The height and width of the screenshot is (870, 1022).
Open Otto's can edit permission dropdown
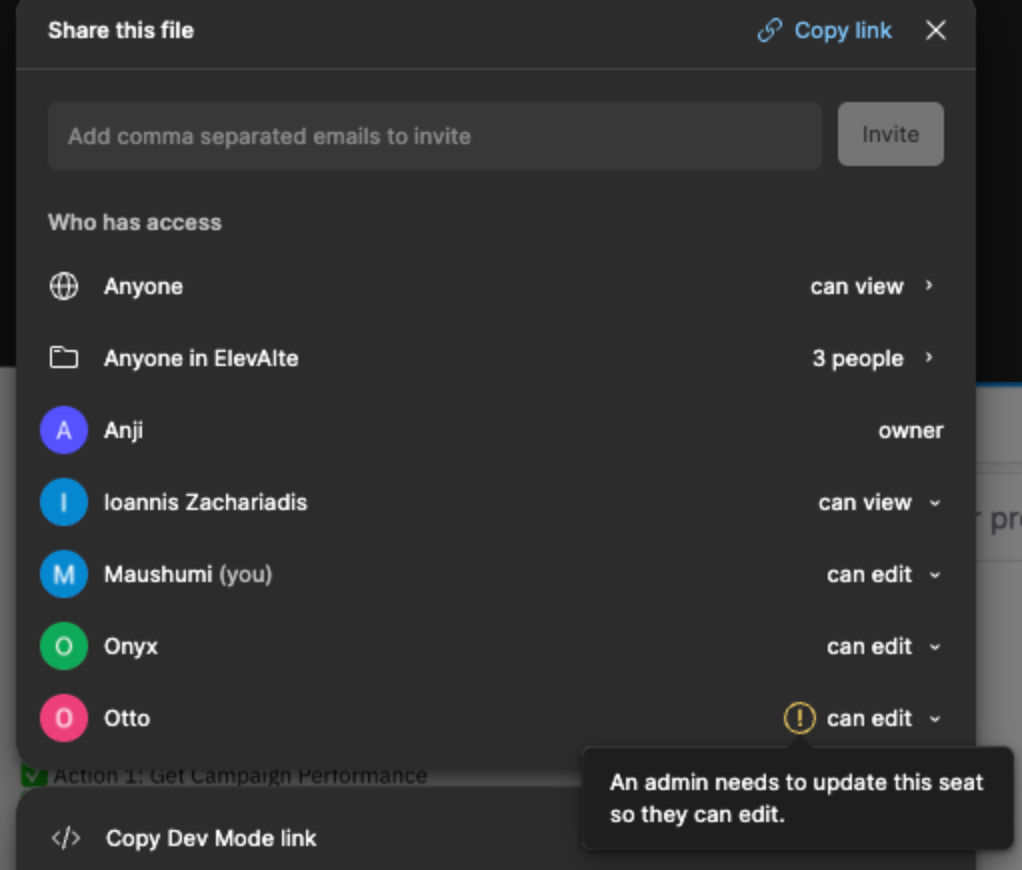(x=884, y=719)
